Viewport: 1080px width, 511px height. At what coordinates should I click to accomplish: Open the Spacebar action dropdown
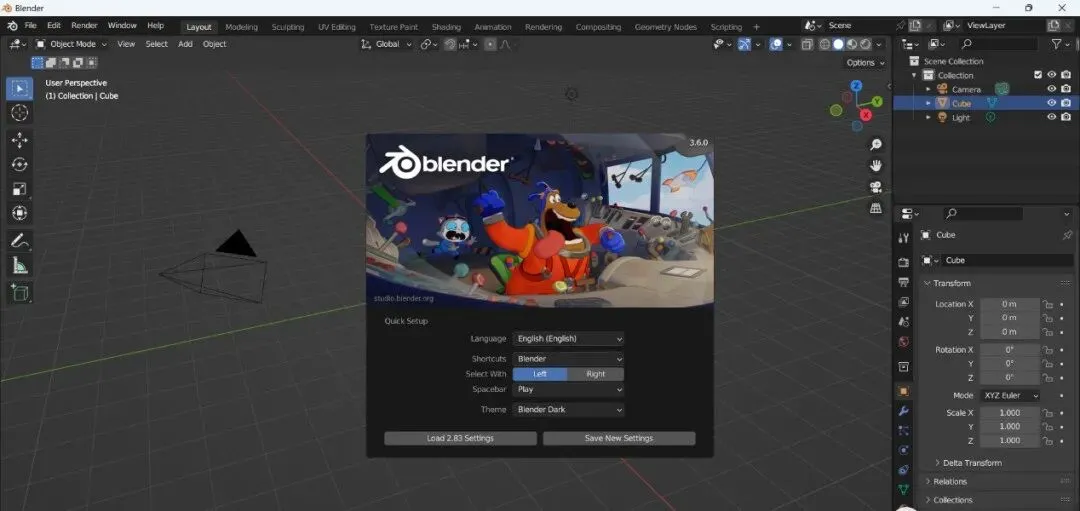[x=568, y=389]
